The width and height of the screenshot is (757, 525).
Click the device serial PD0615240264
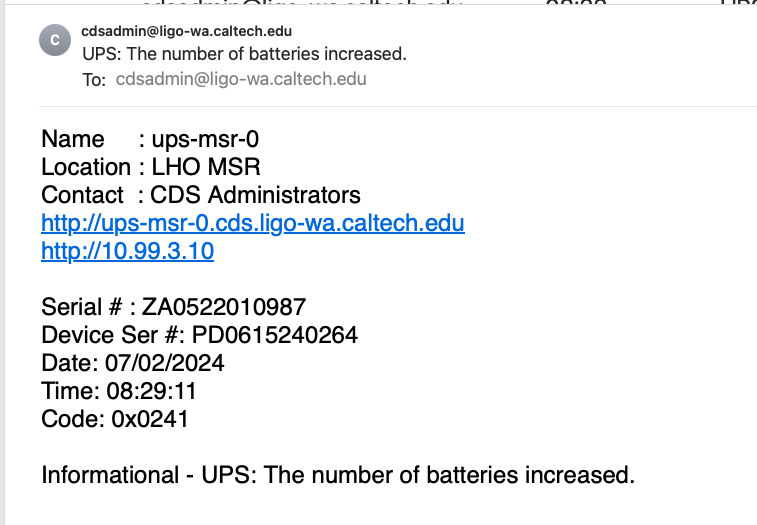[x=275, y=335]
